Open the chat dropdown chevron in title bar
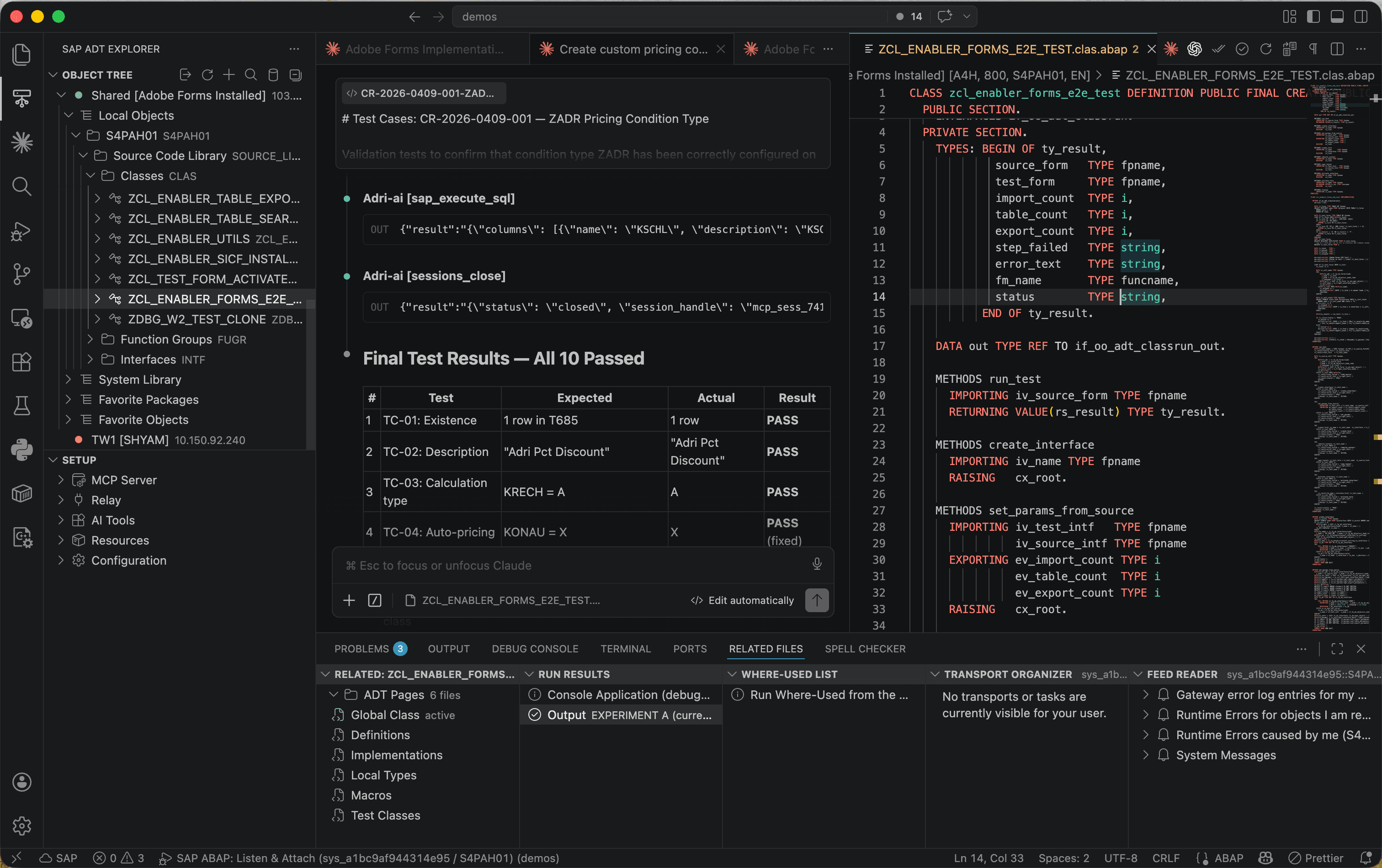Image resolution: width=1382 pixels, height=868 pixels. (967, 16)
